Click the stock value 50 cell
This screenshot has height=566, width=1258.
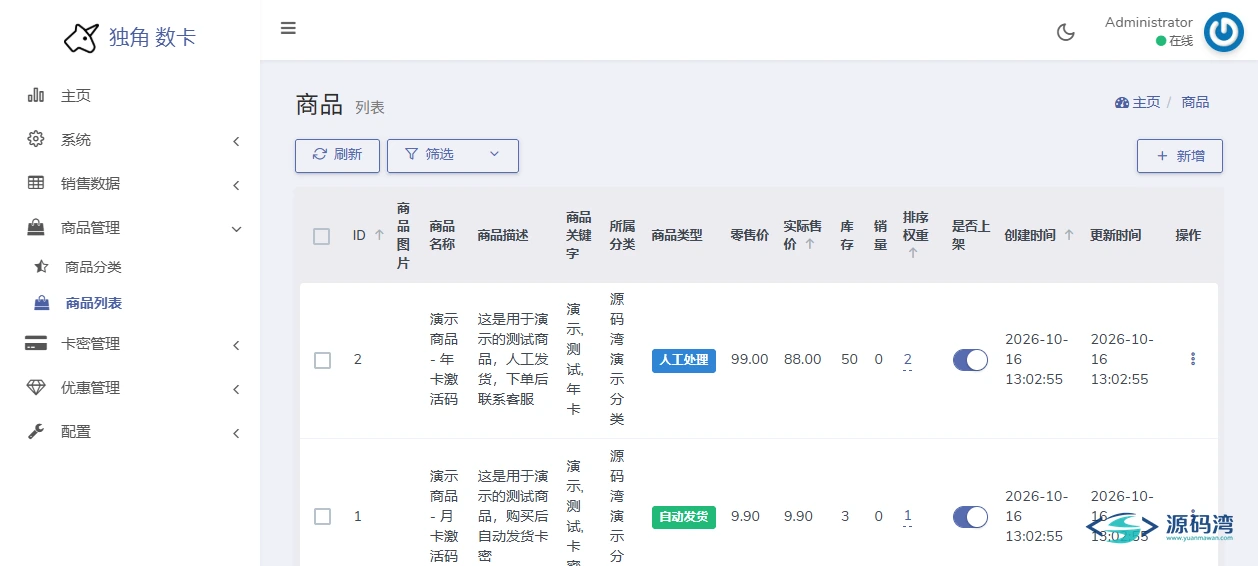click(849, 359)
